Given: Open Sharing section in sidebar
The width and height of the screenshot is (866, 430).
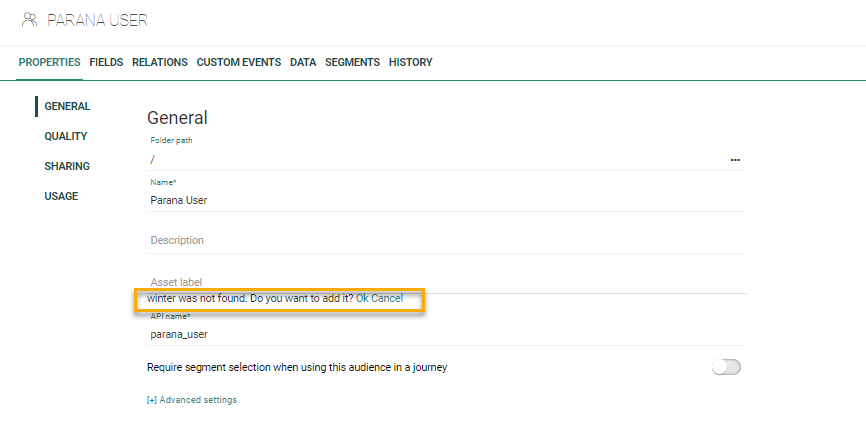Looking at the screenshot, I should tap(67, 166).
